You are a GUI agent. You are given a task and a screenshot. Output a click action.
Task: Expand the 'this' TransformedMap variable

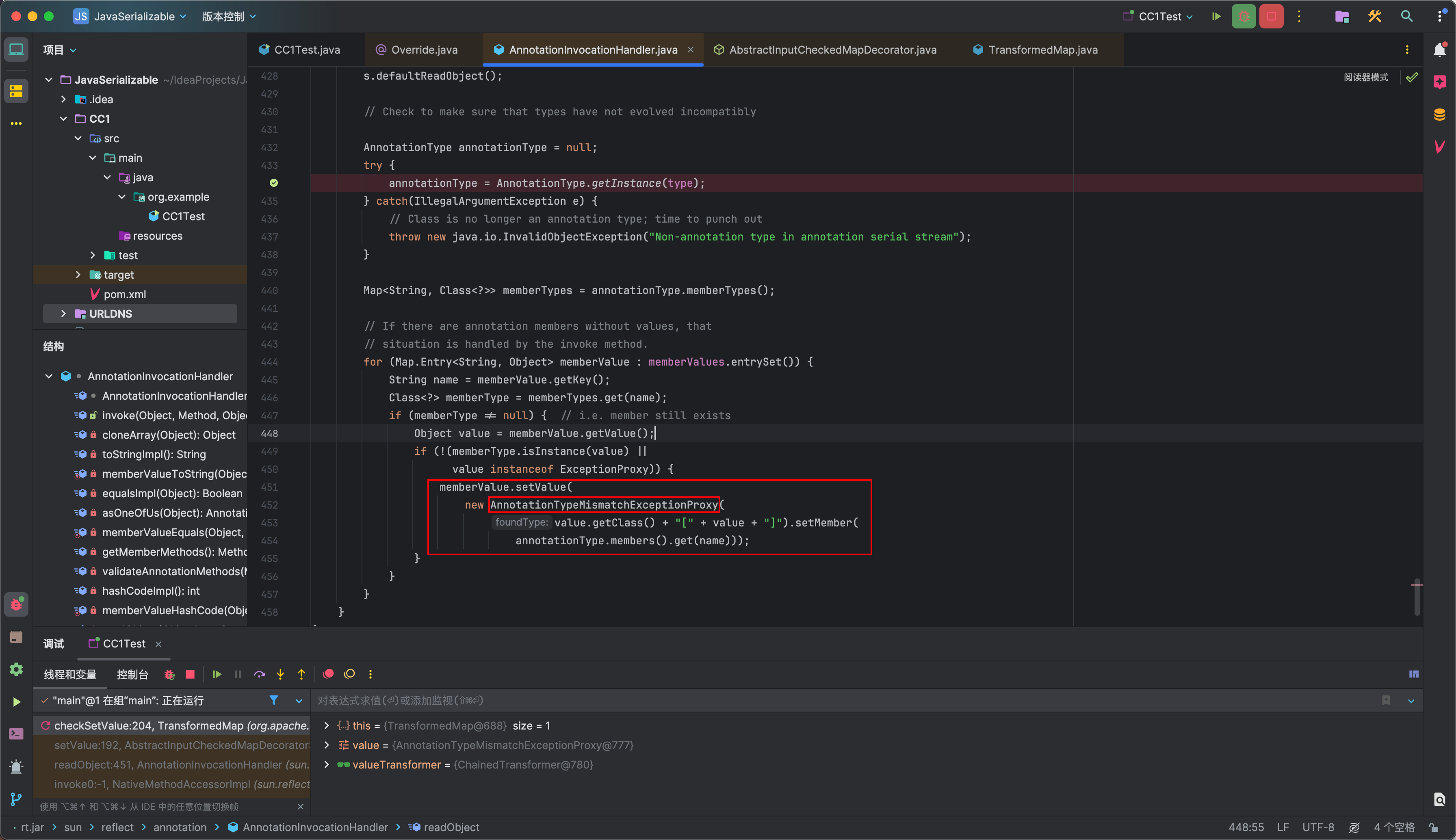(327, 726)
